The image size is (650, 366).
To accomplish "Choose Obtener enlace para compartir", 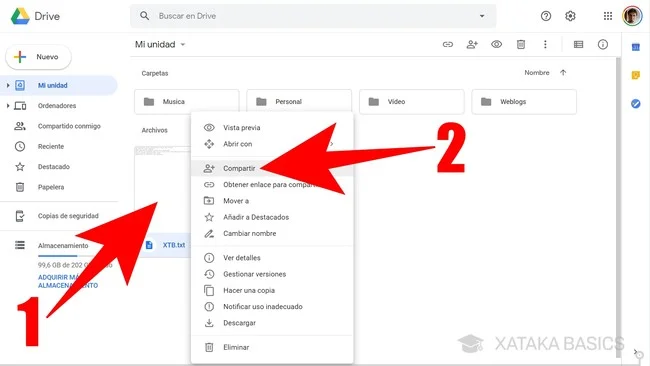I will [x=272, y=184].
